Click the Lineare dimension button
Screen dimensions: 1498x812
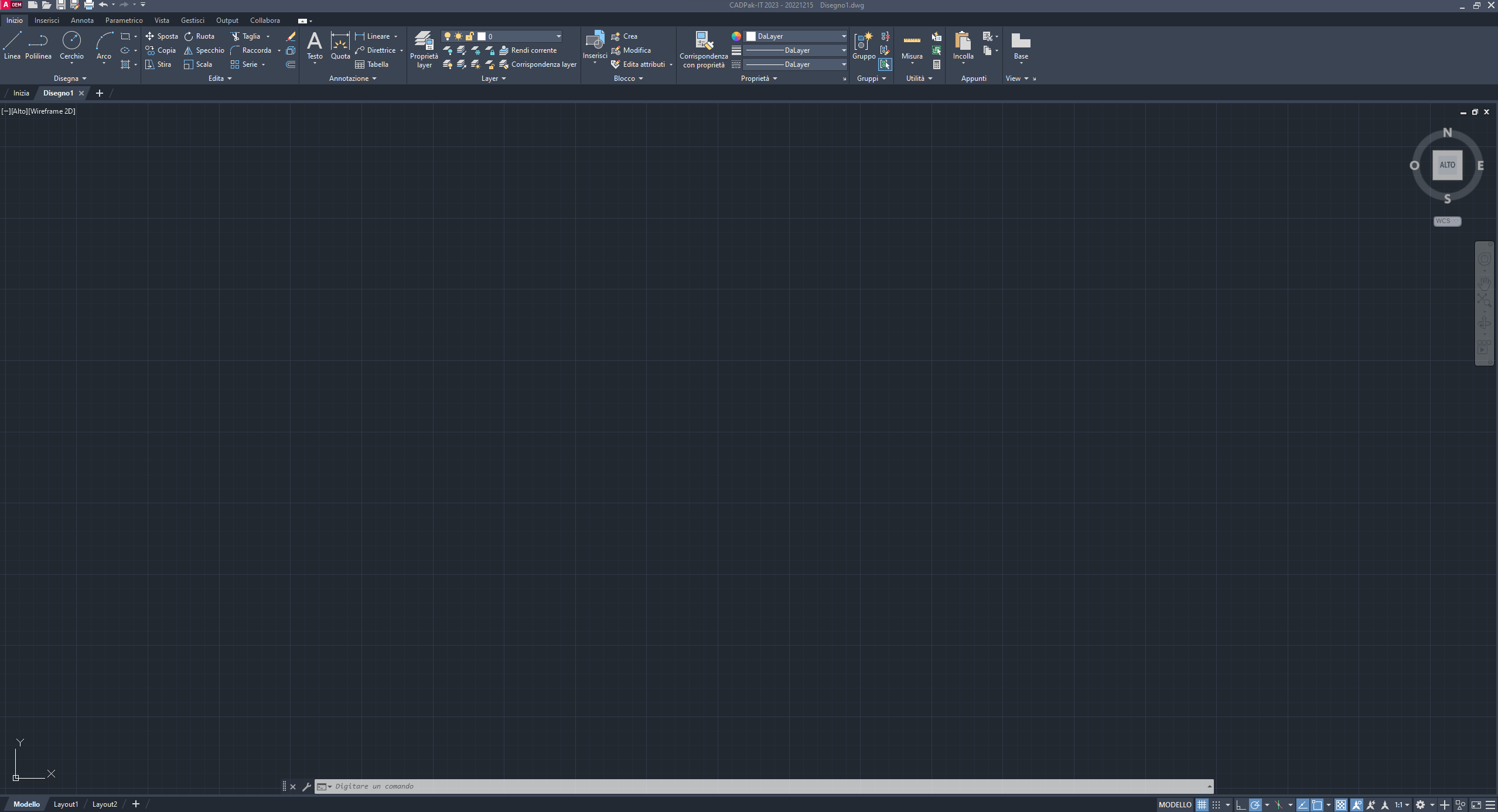373,36
